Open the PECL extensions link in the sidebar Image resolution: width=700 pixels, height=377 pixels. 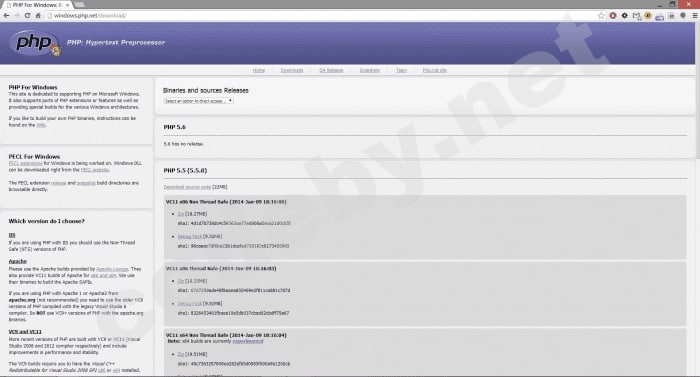(x=25, y=163)
